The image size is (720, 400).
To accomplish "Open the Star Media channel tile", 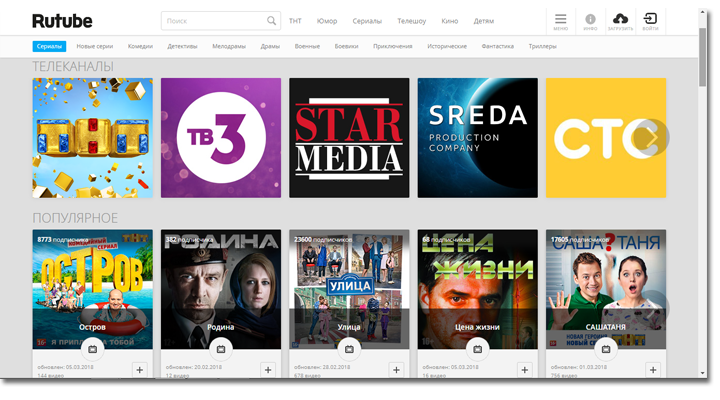I will pyautogui.click(x=349, y=138).
